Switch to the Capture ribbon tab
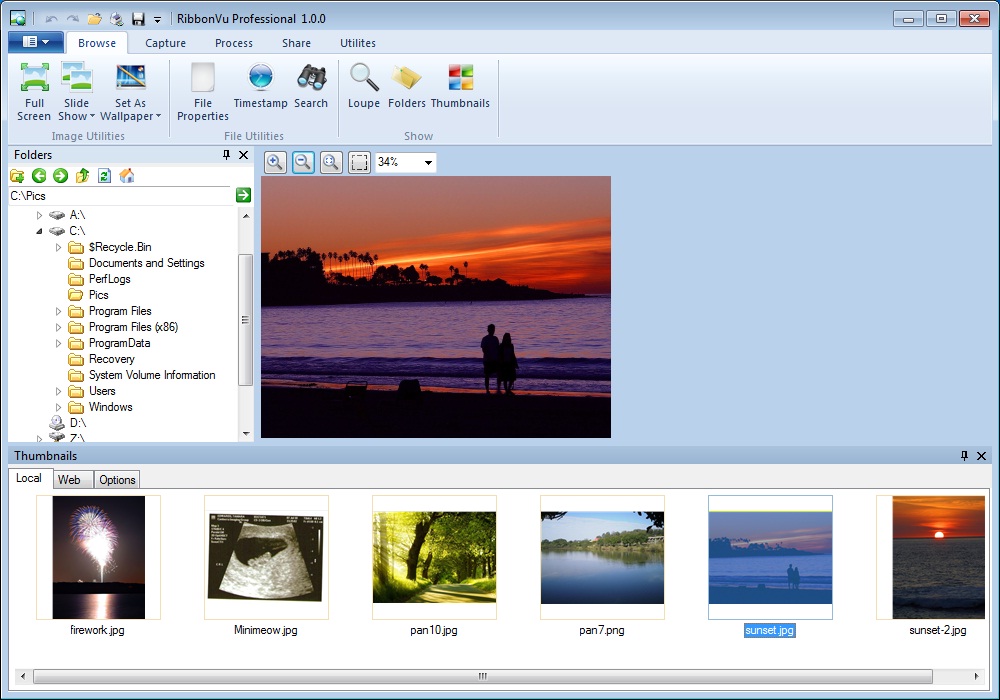 [x=165, y=43]
